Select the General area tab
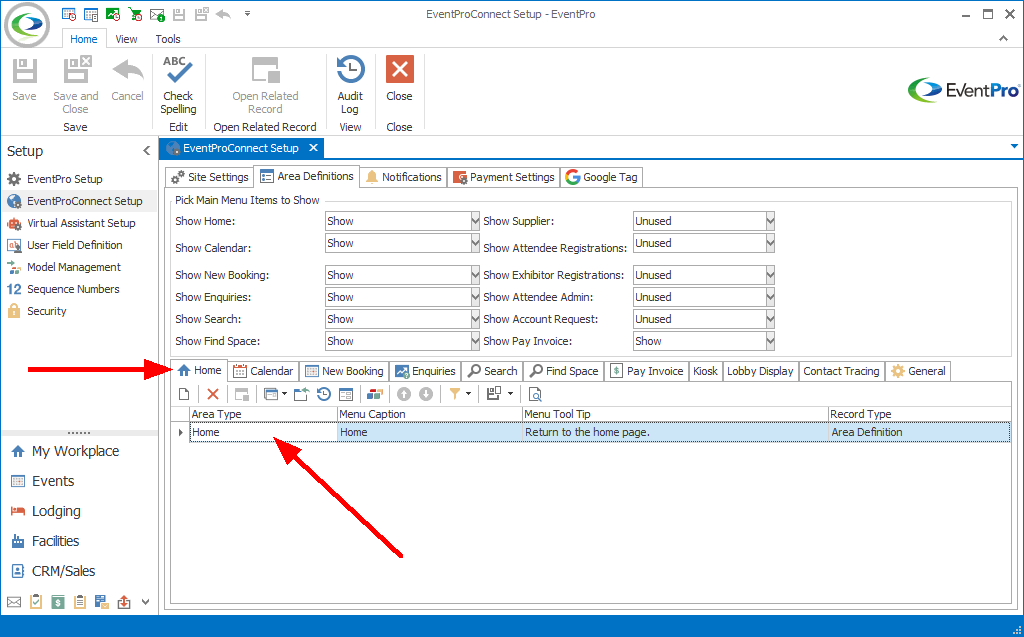 click(x=918, y=371)
